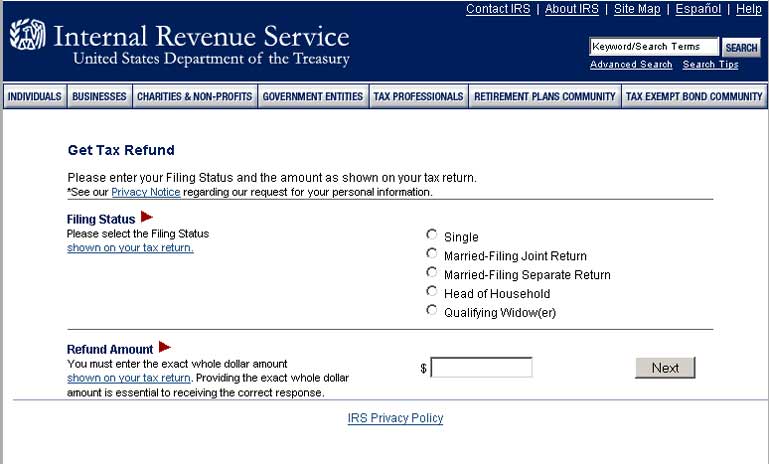Open the Privacy Notice link
Image resolution: width=769 pixels, height=464 pixels.
tap(146, 192)
